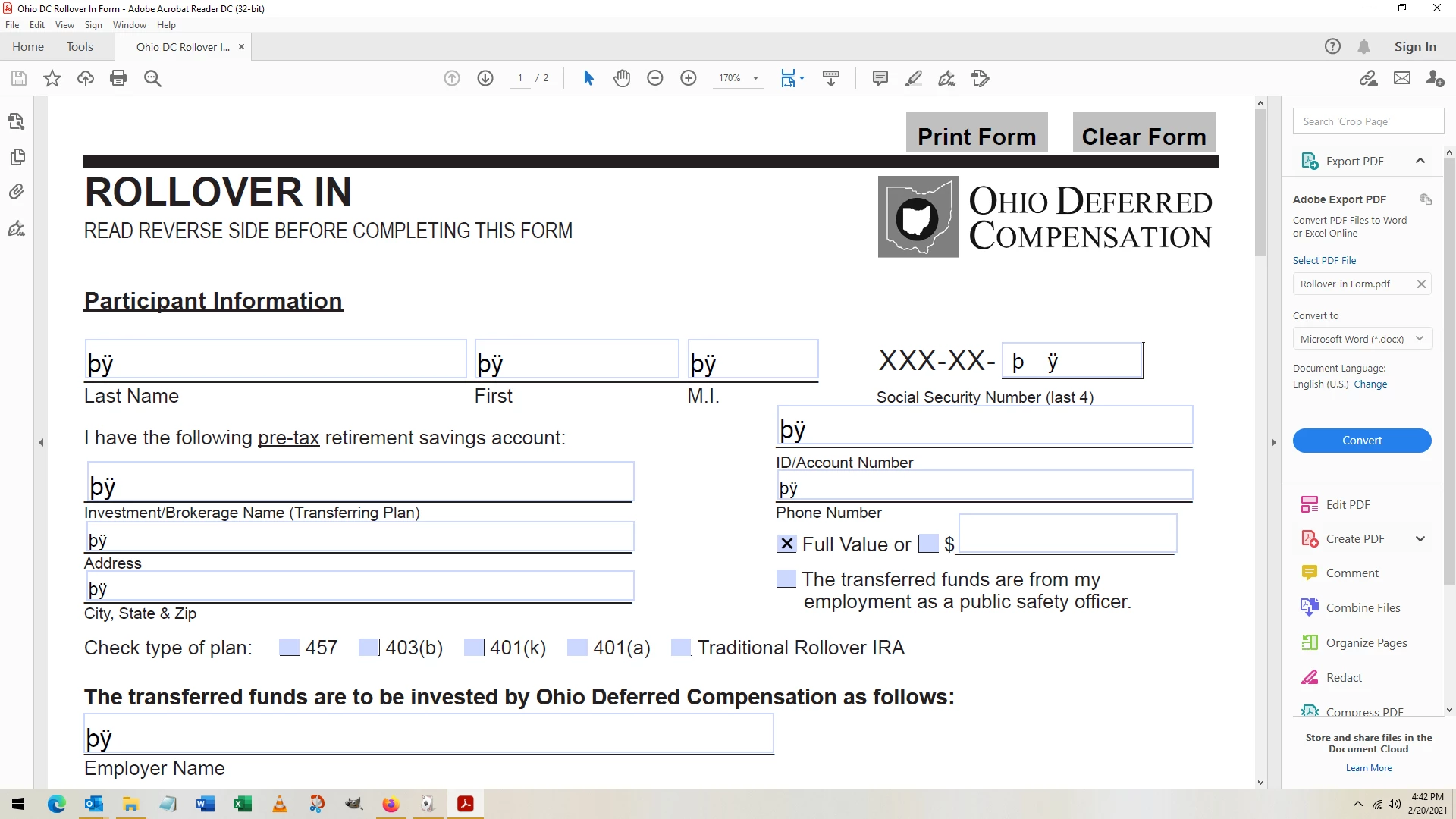
Task: Go to next page arrow
Action: [x=485, y=78]
